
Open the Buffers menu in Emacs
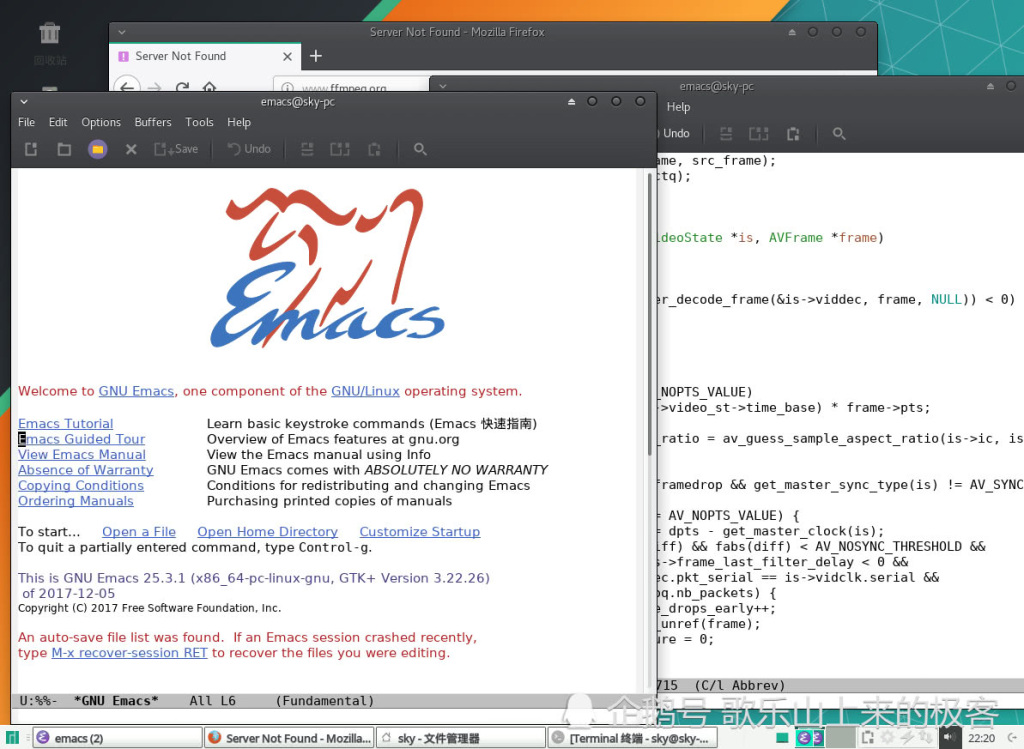click(153, 122)
